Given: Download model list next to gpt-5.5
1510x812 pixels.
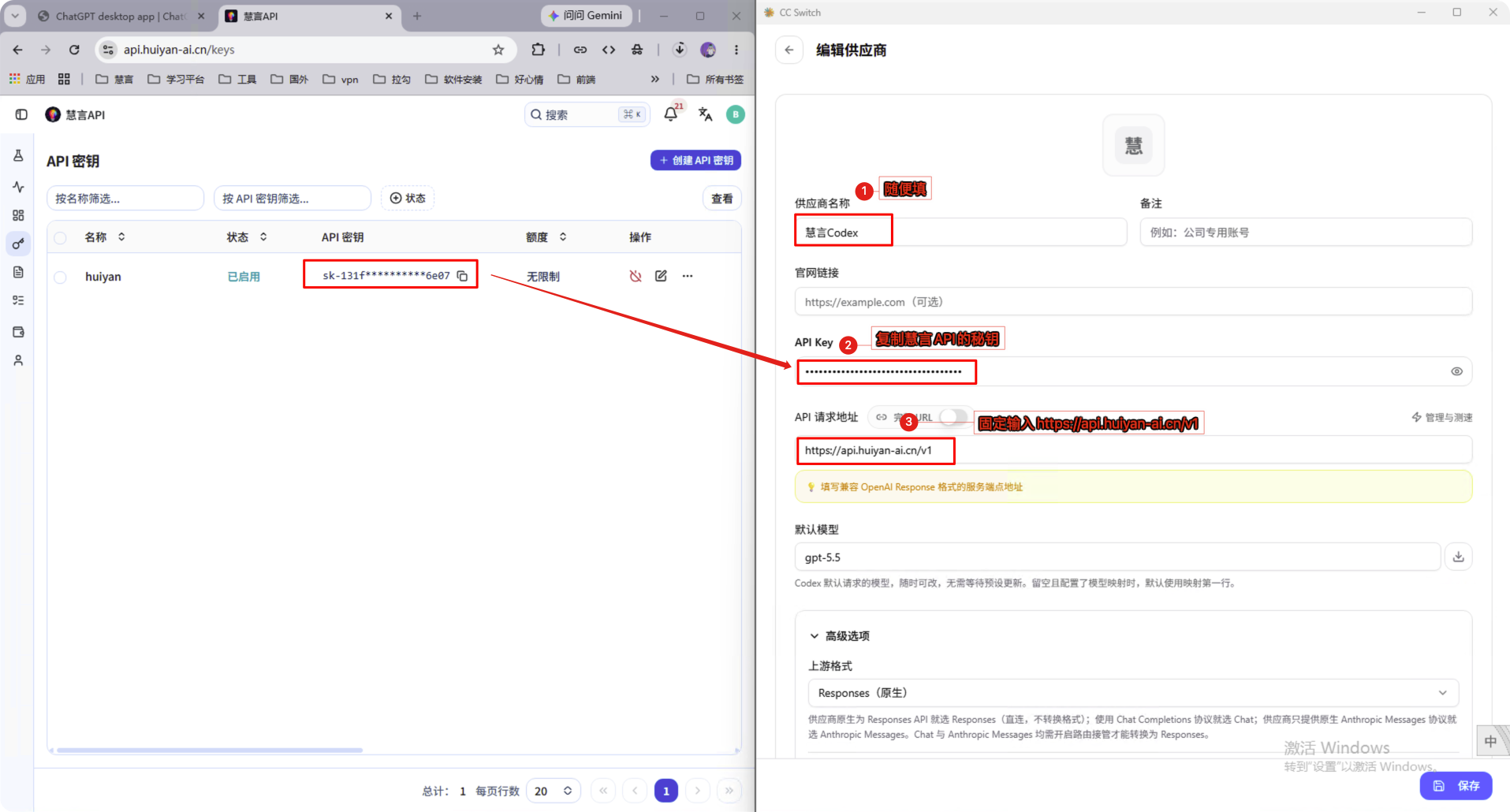Looking at the screenshot, I should 1459,557.
